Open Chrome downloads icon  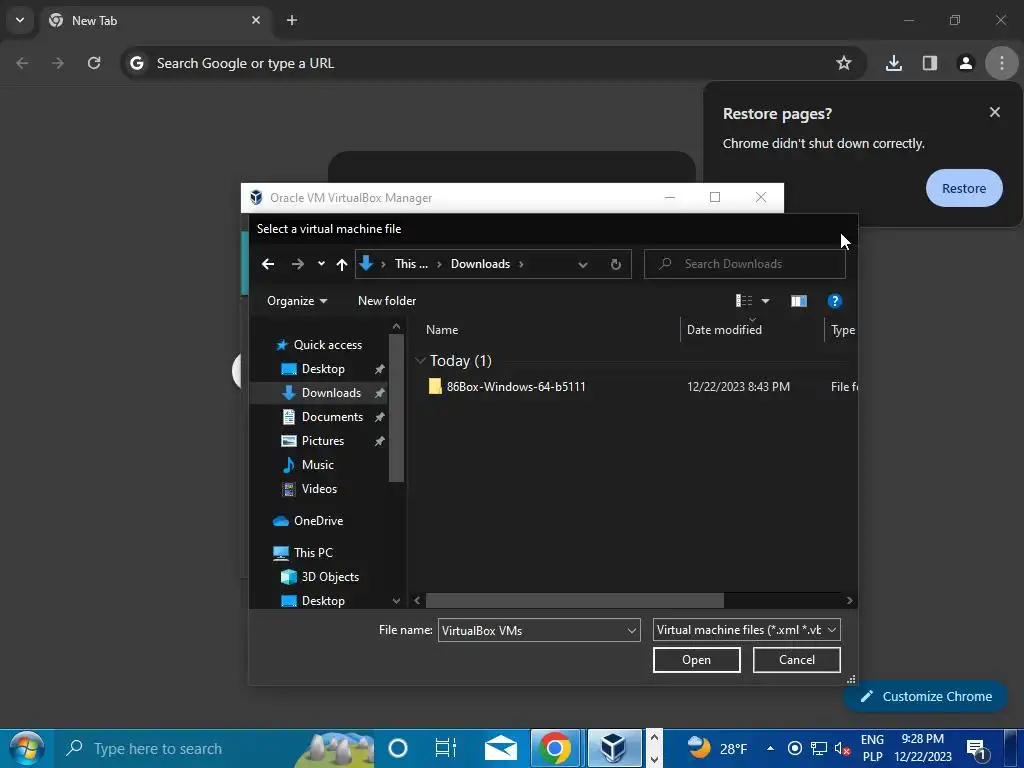[893, 63]
